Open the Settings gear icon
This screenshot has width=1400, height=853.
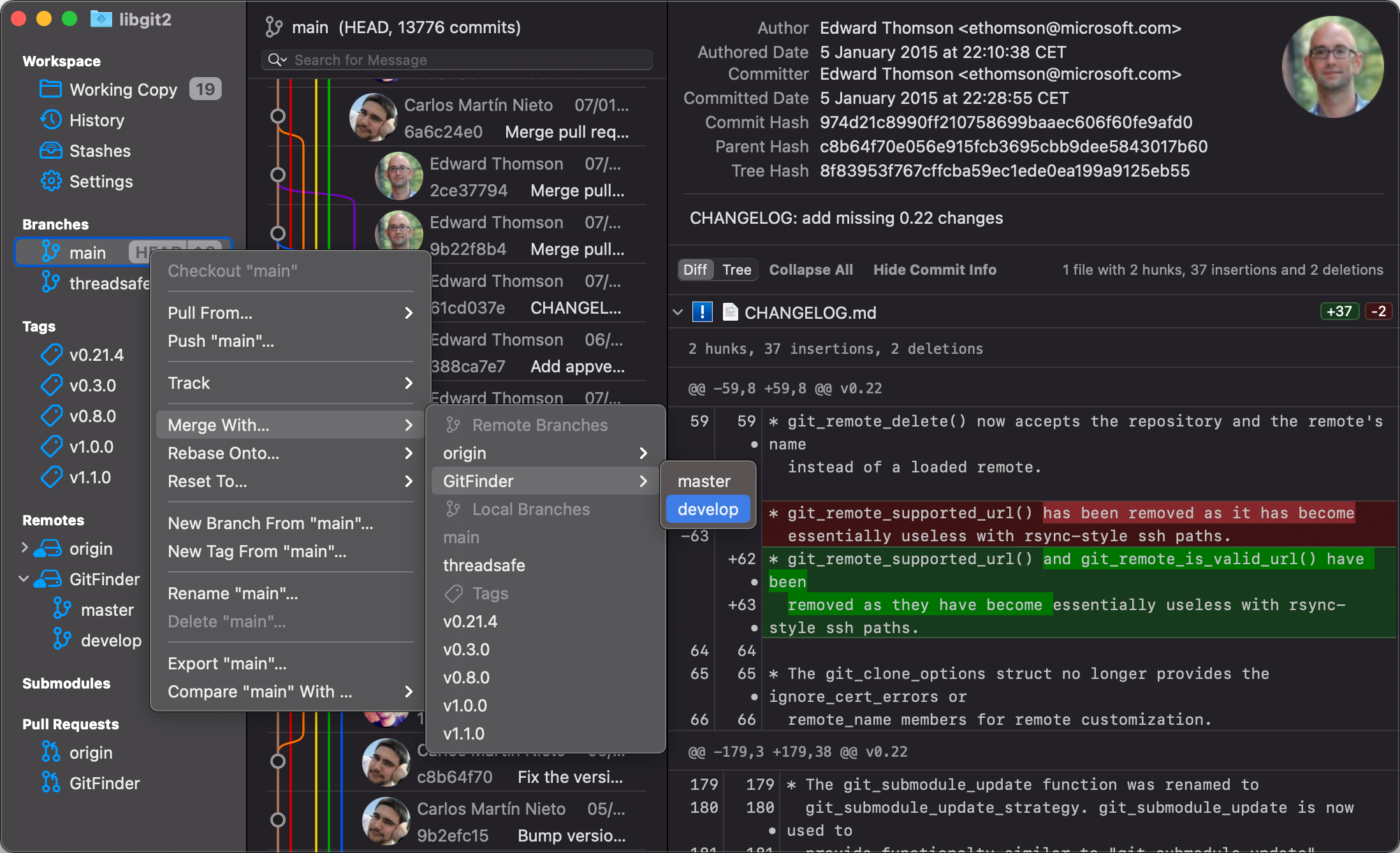click(50, 181)
